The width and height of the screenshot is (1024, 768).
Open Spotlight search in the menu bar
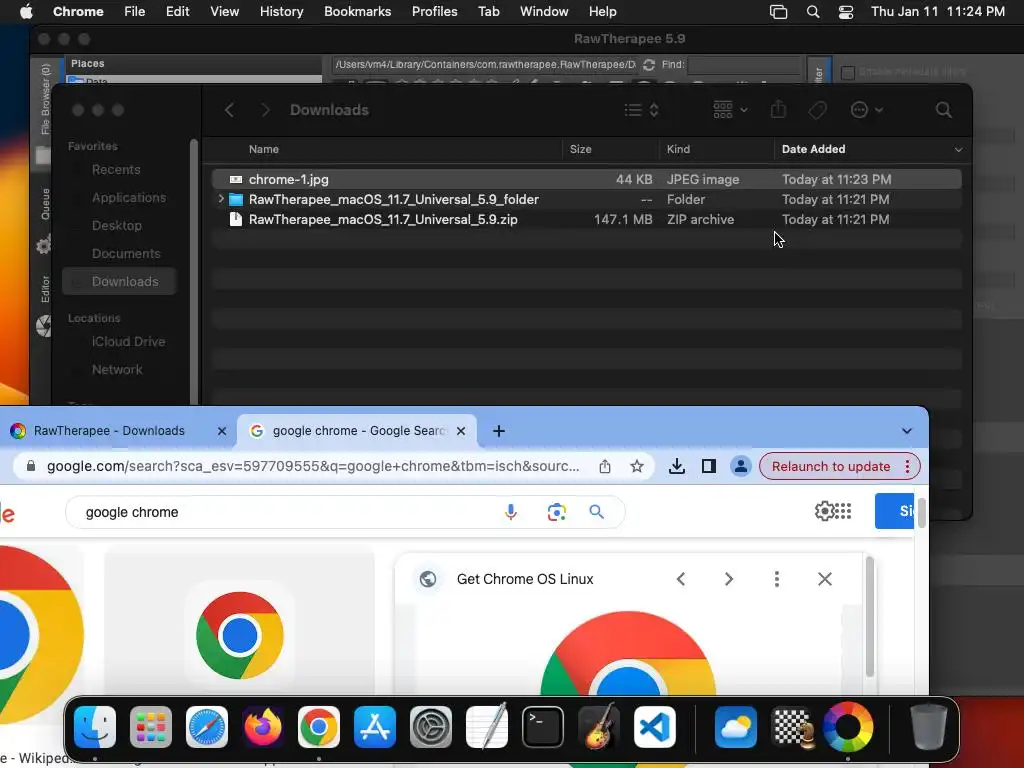coord(812,12)
